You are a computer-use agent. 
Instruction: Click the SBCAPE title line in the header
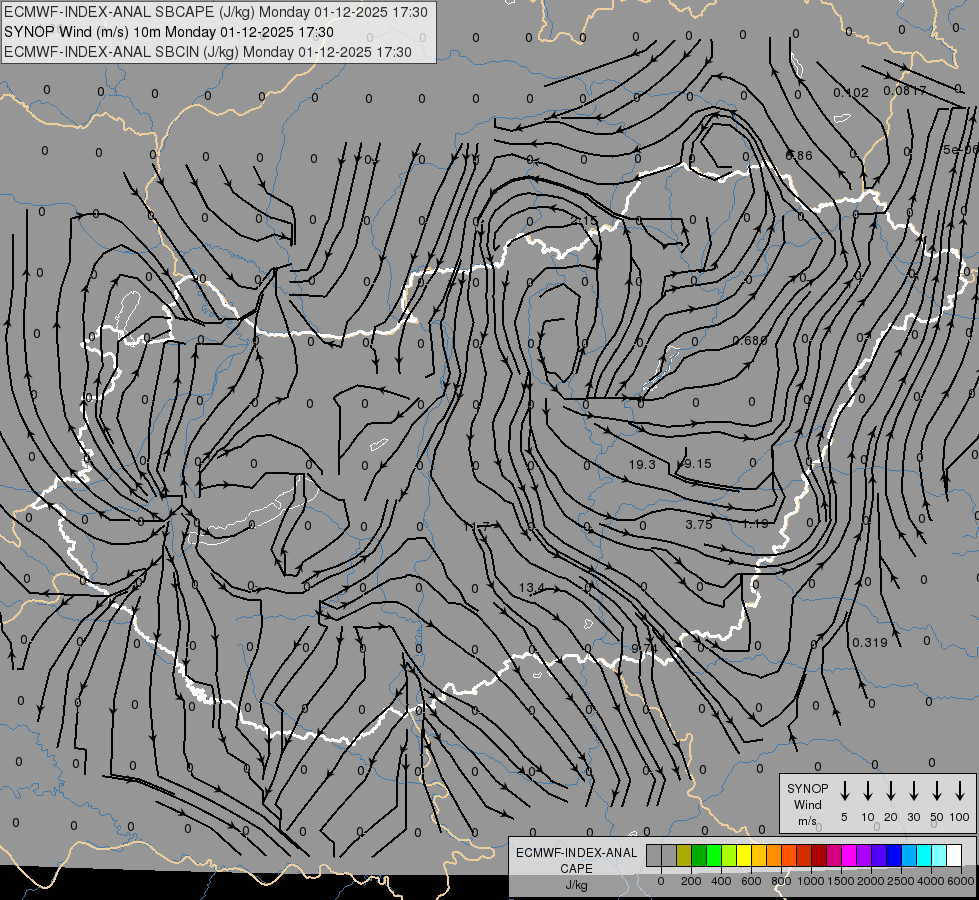(216, 12)
